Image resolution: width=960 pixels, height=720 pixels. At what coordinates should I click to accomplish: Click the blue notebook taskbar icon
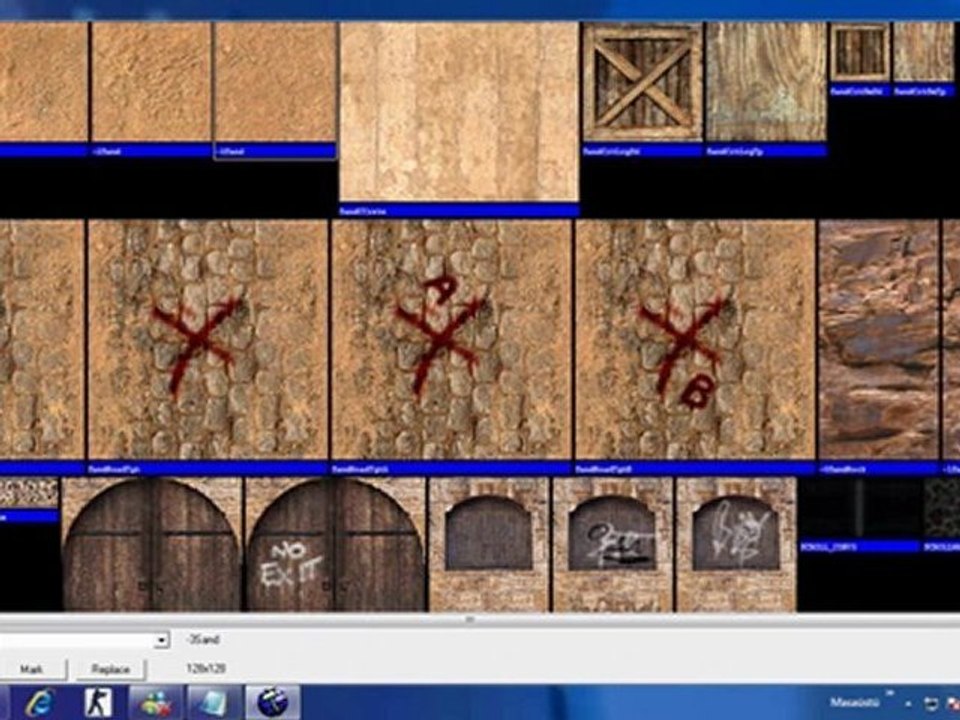pyautogui.click(x=213, y=703)
